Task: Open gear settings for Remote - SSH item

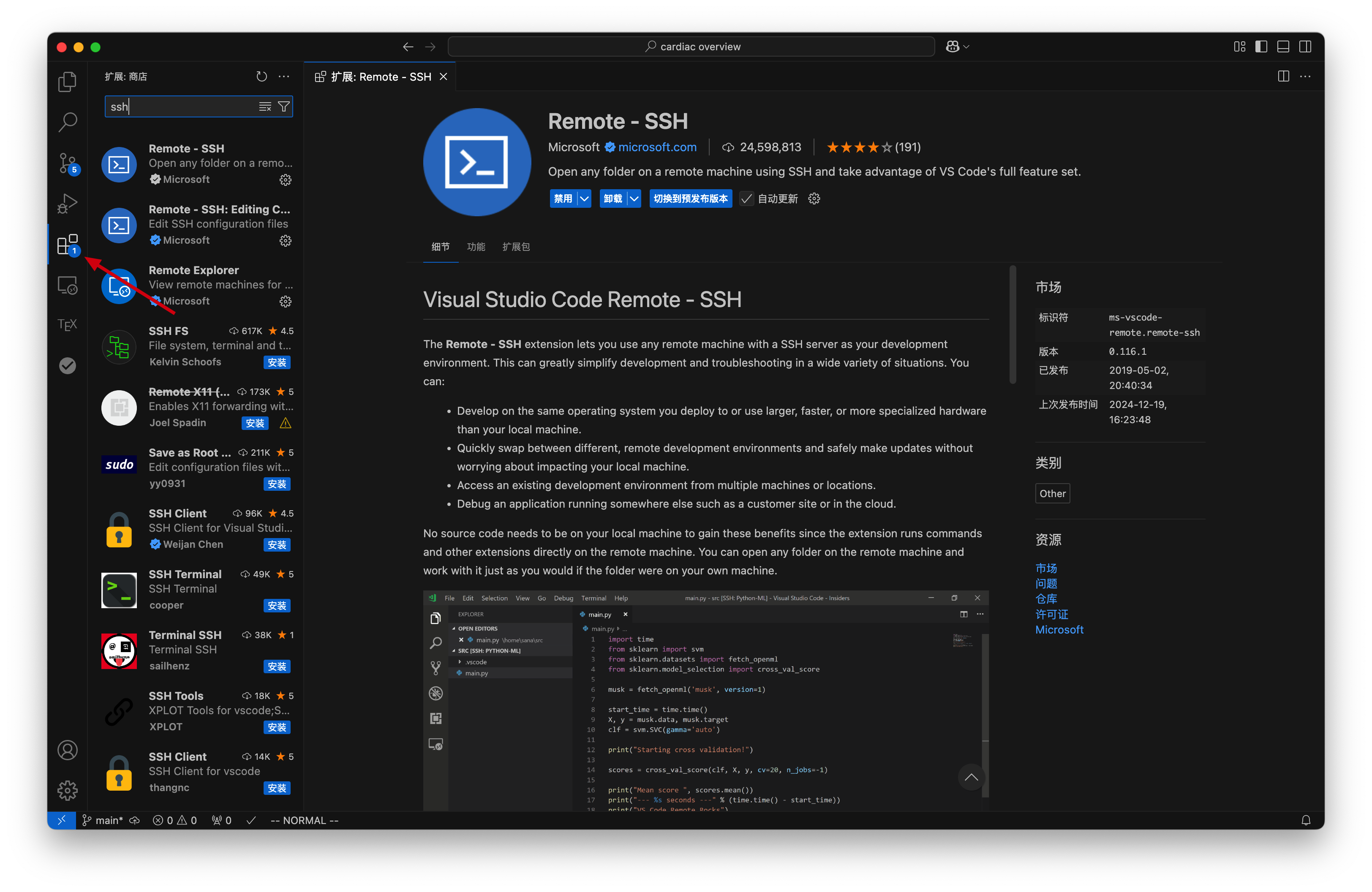Action: (286, 180)
